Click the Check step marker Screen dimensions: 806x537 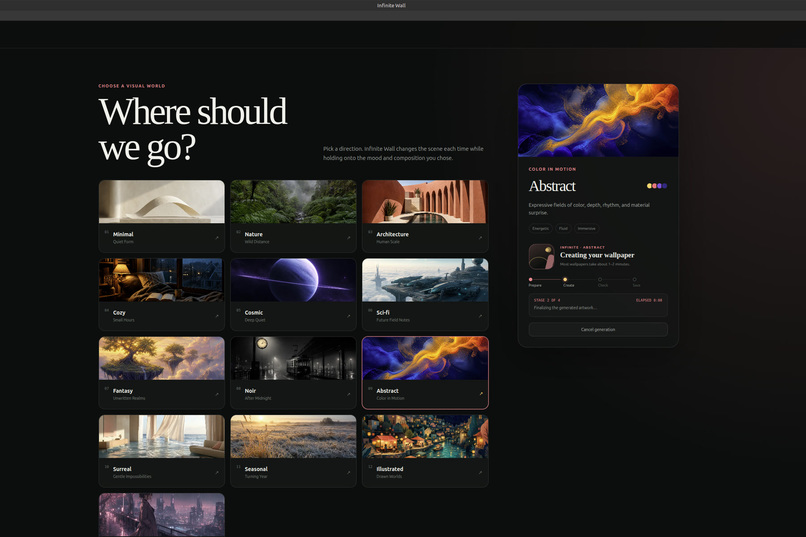coord(600,280)
